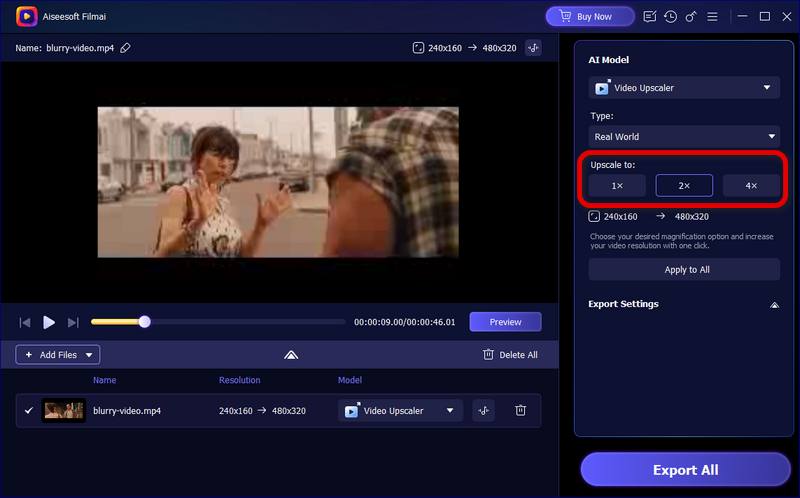
Task: Uncheck the blurry-video.mp4 file checkbox
Action: [x=28, y=410]
